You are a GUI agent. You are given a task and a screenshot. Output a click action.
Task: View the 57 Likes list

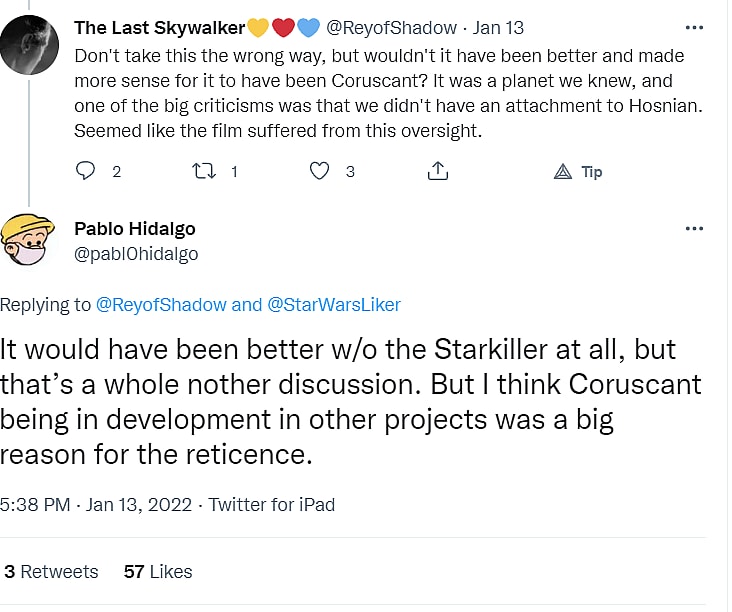pyautogui.click(x=158, y=572)
